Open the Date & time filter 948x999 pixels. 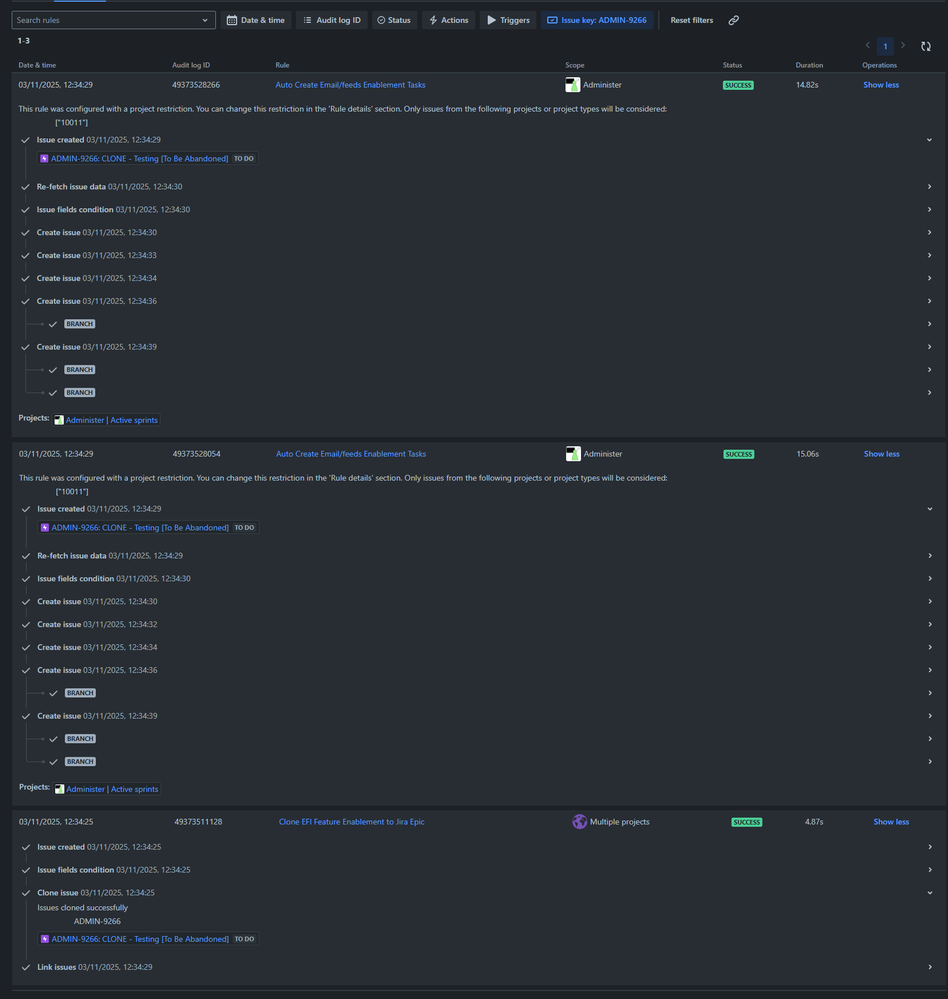258,19
